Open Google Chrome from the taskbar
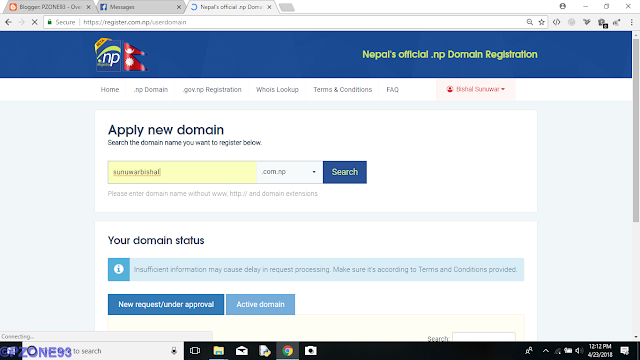640x360 pixels. tap(288, 351)
